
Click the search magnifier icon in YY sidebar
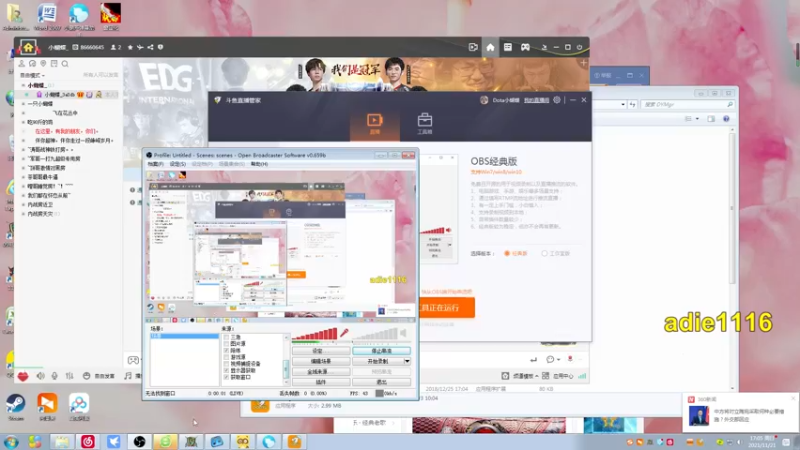coord(65,64)
